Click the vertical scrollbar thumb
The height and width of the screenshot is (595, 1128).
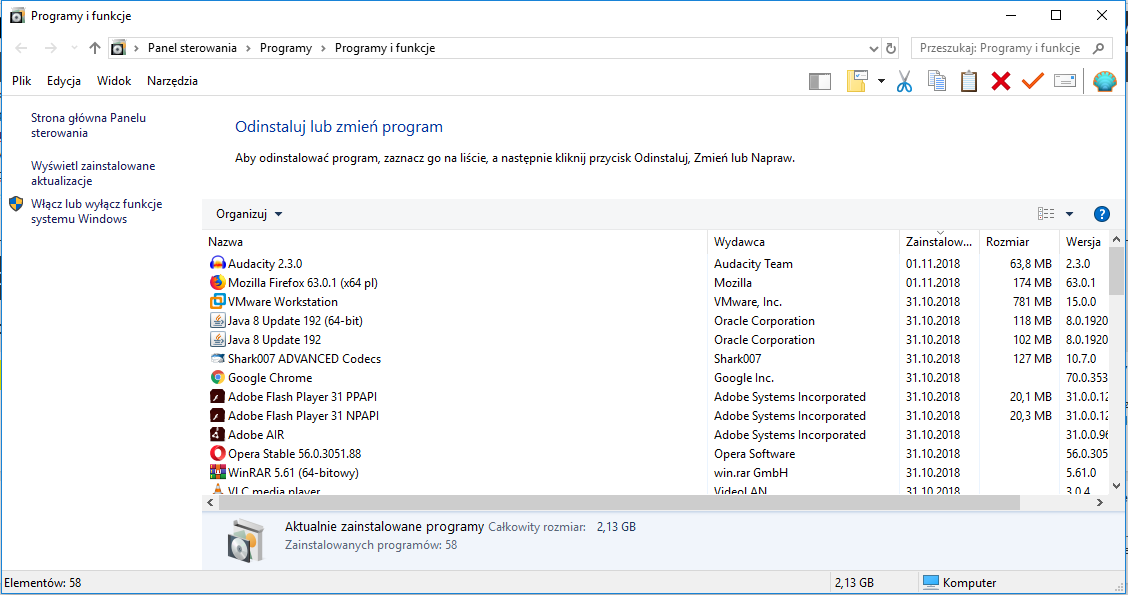[1116, 271]
